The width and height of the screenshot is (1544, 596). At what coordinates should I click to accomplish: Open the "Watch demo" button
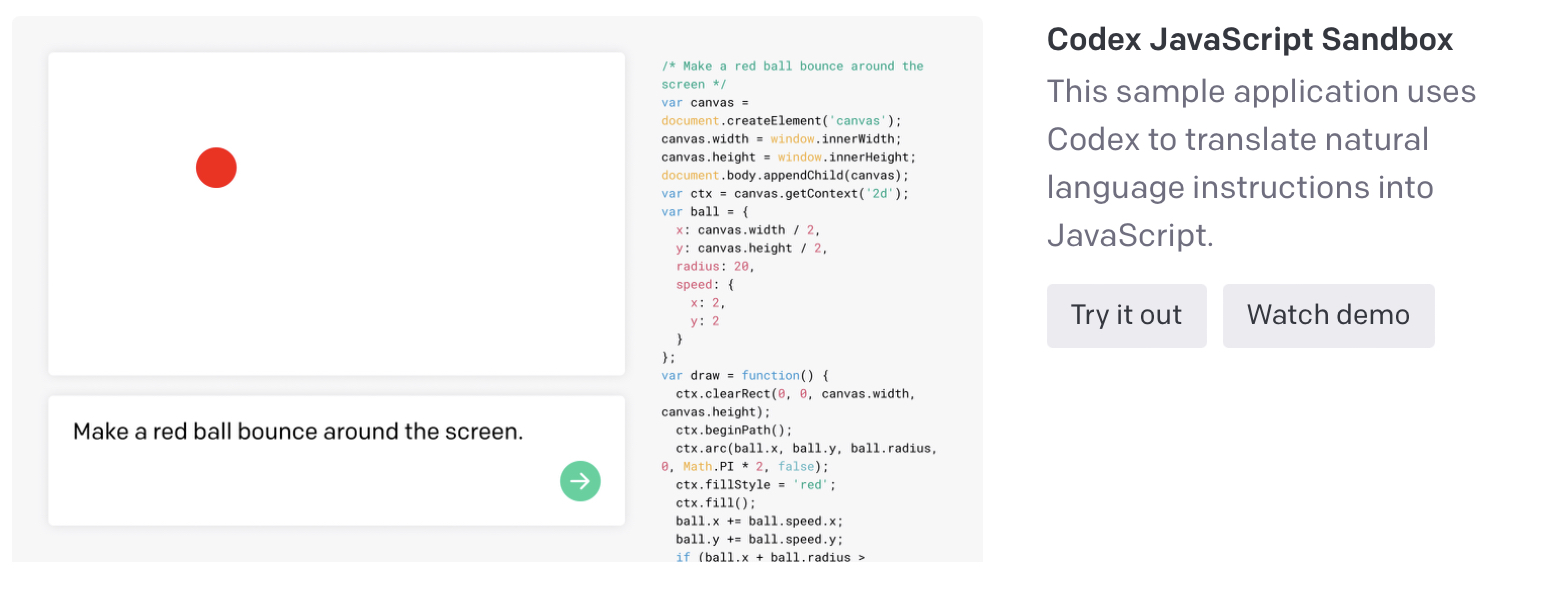[1328, 315]
